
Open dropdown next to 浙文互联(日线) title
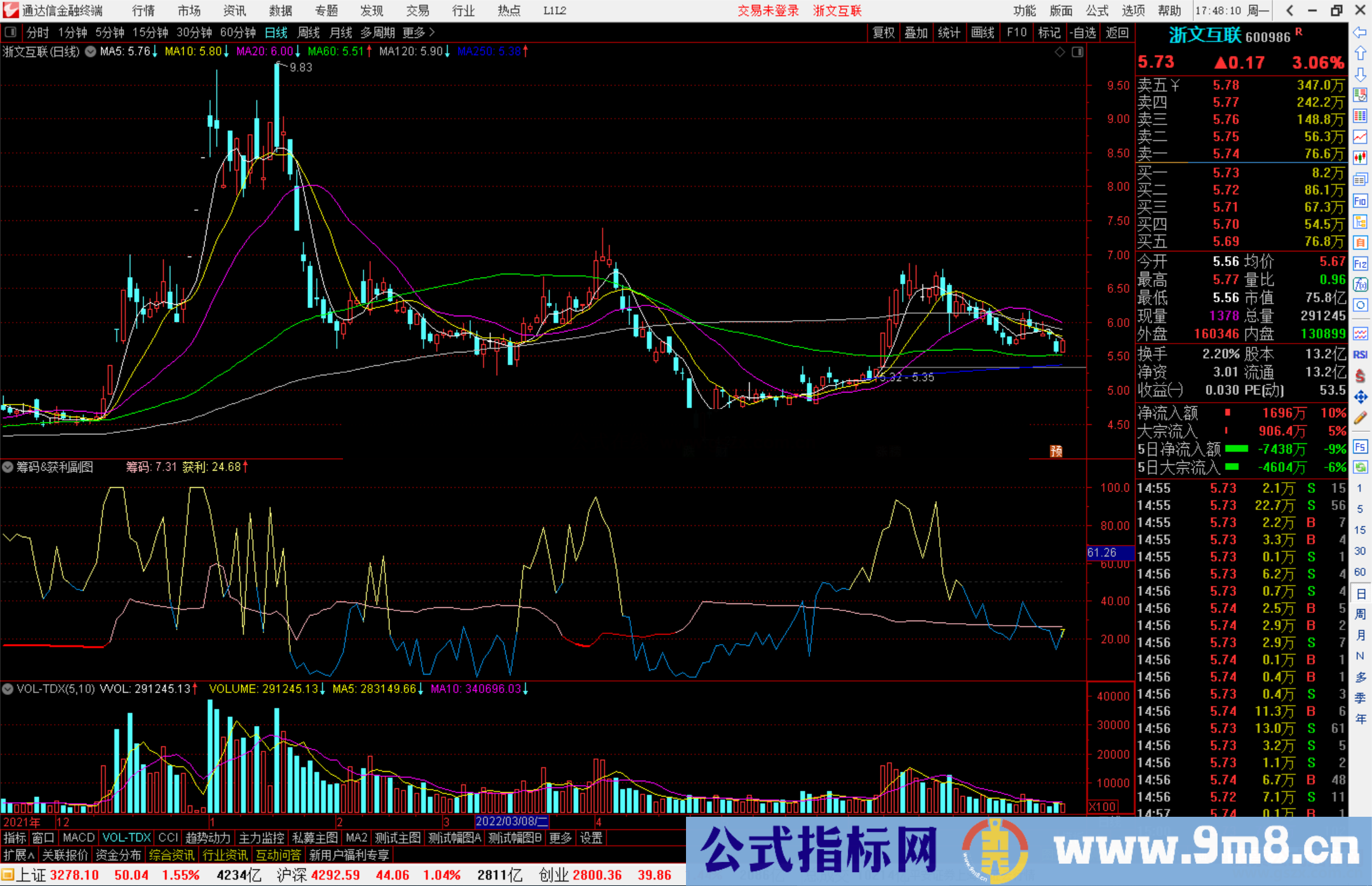tap(91, 51)
